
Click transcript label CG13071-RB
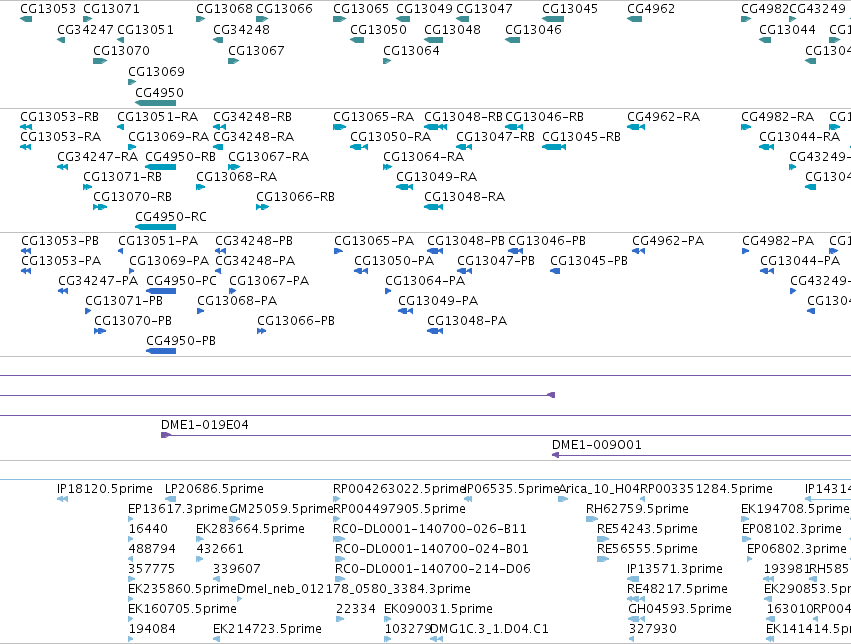coord(123,177)
